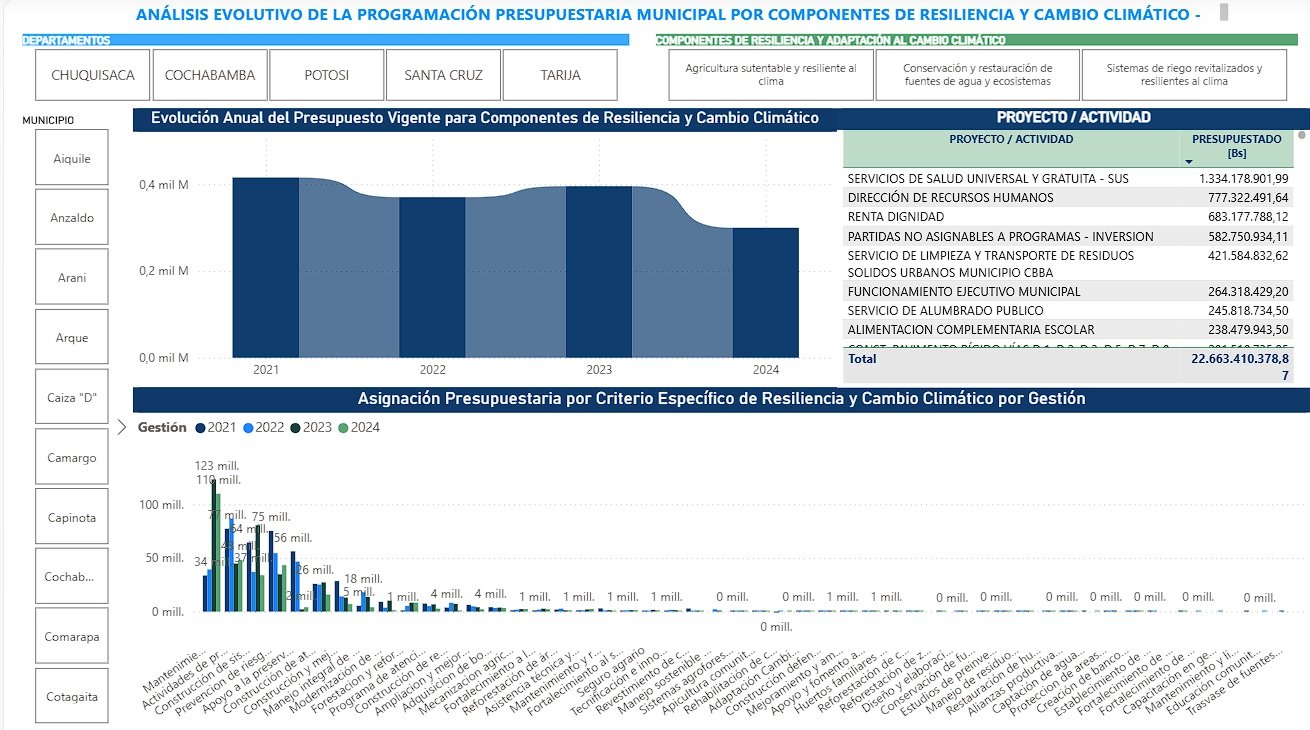The width and height of the screenshot is (1310, 730).
Task: Filter by CHUQUISACA department
Action: [x=91, y=74]
